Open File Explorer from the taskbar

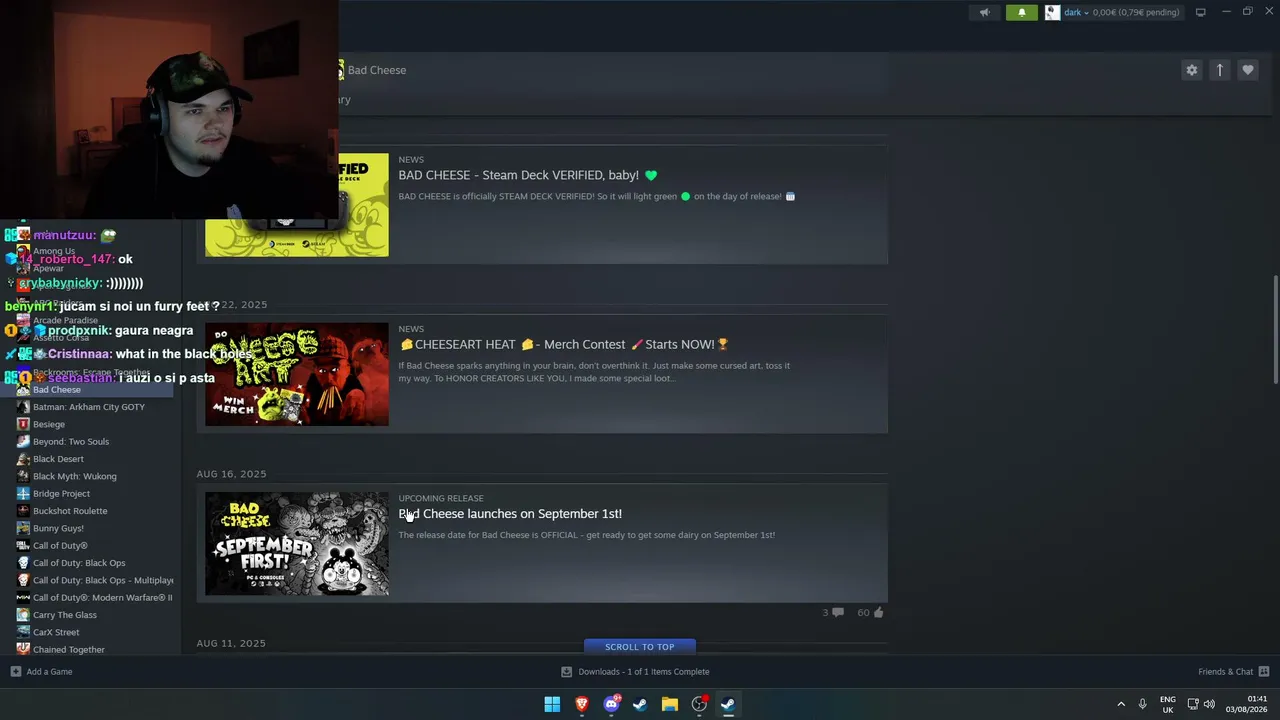669,704
